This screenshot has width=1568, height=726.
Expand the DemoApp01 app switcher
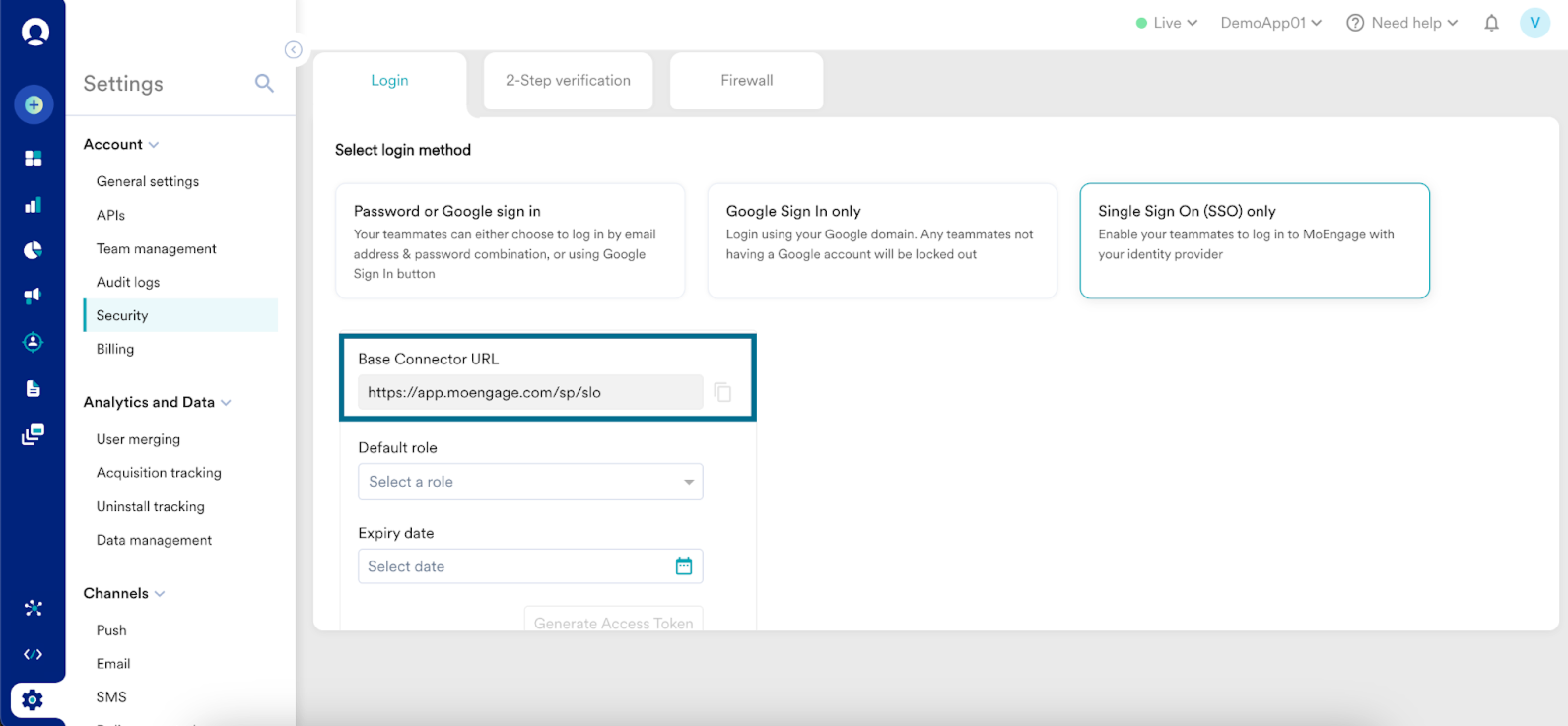(1270, 23)
